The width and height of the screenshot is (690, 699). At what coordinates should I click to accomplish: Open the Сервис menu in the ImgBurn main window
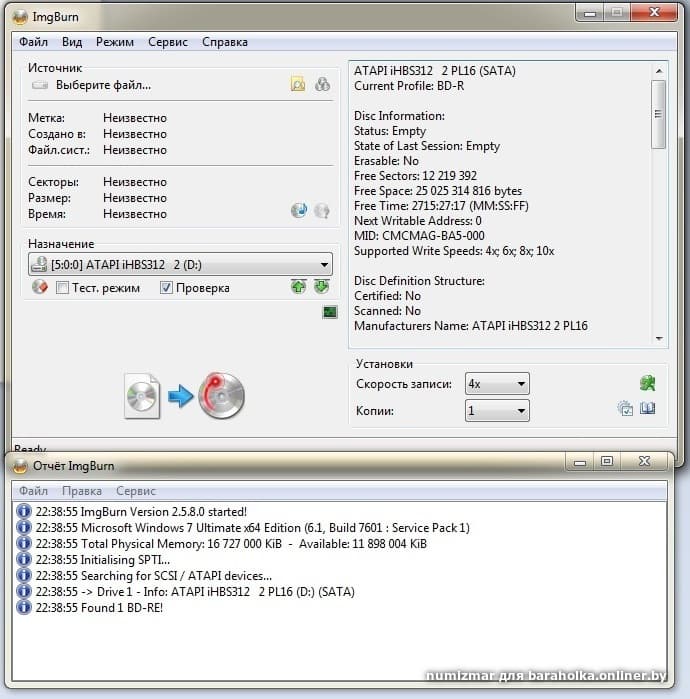(x=168, y=42)
